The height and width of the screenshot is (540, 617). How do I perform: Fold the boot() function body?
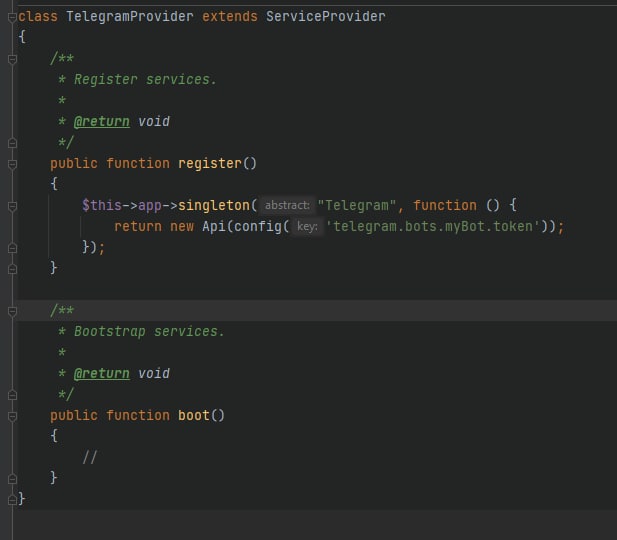pyautogui.click(x=12, y=416)
